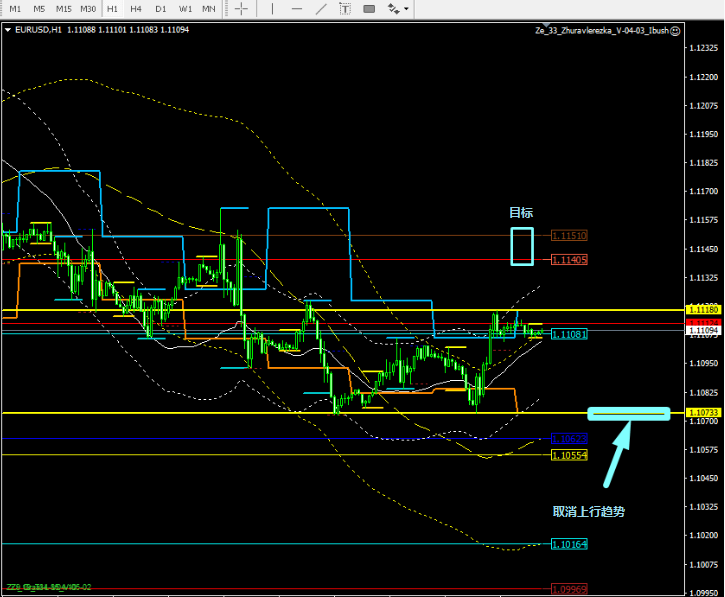Toggle the M1 timeframe
Viewport: 725px width, 597px height.
click(15, 9)
